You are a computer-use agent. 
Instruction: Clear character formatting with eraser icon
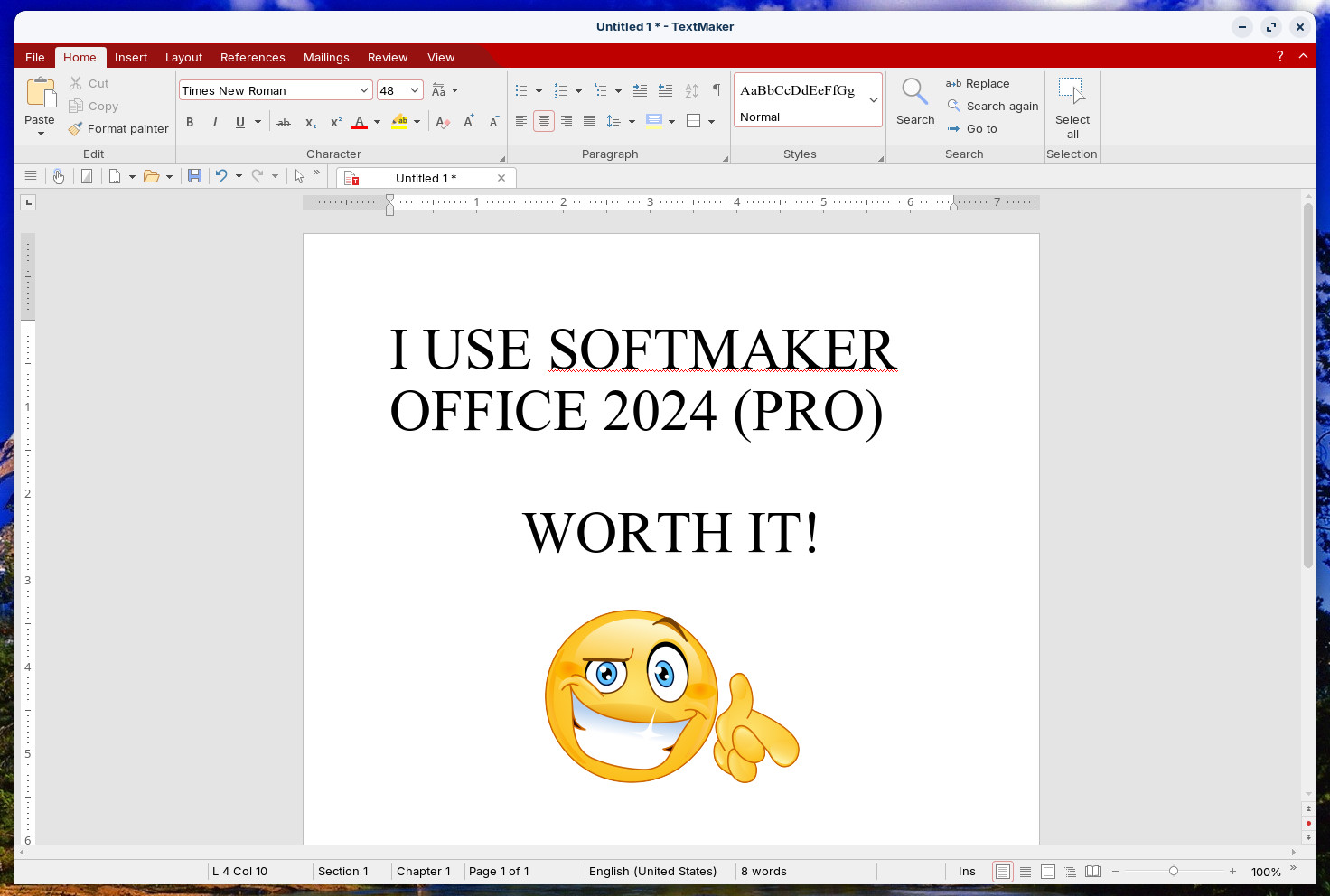(x=443, y=122)
